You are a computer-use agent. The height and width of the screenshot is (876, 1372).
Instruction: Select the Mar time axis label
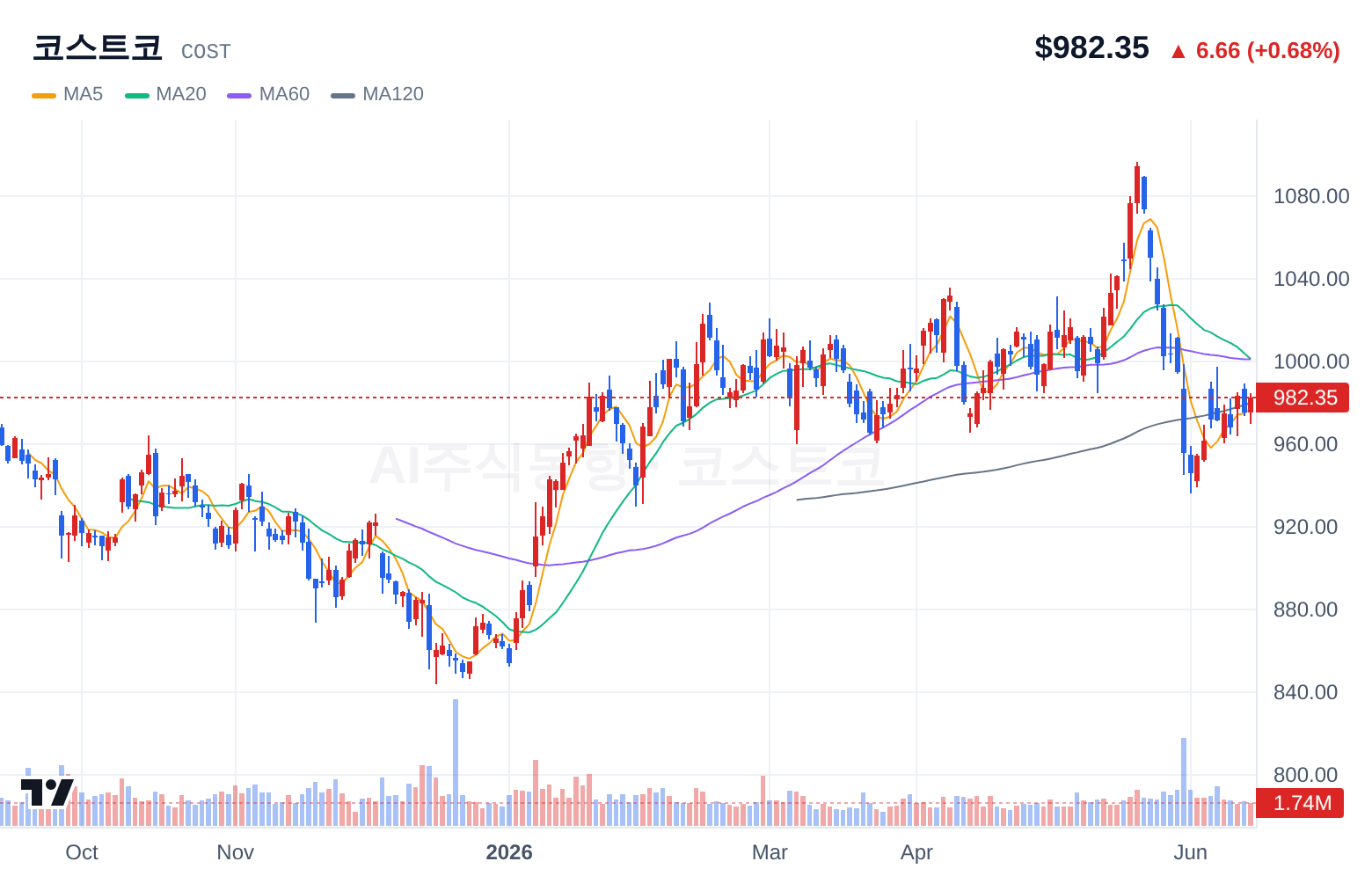click(770, 852)
